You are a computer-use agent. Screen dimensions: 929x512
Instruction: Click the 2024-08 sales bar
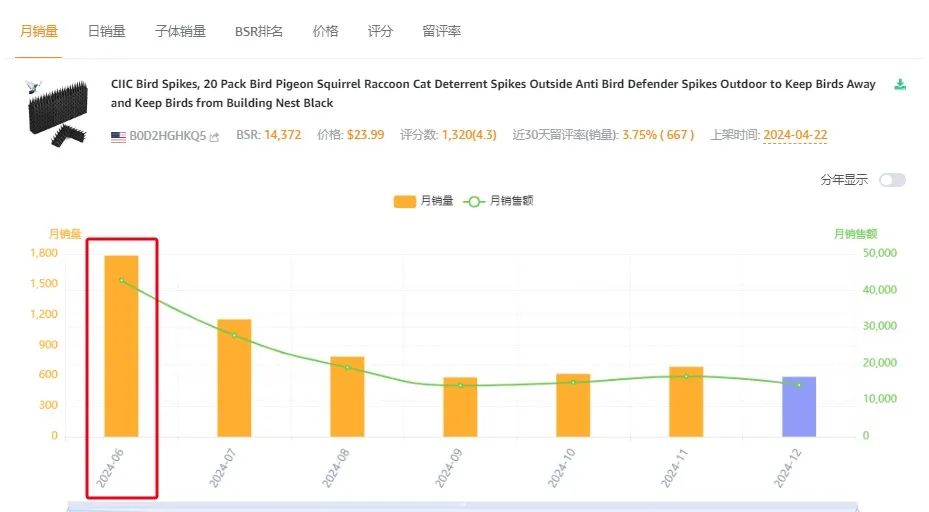click(x=347, y=396)
